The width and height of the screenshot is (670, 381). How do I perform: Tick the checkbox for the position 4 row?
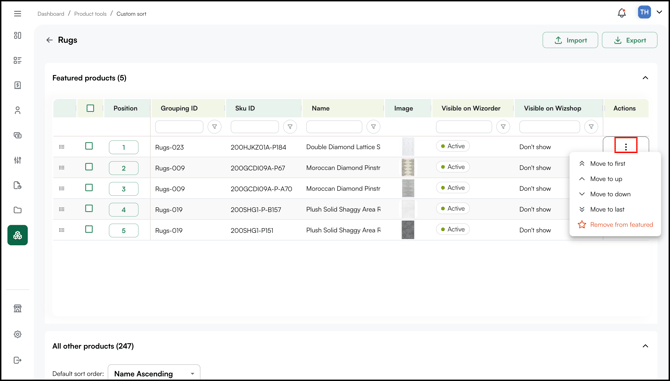click(89, 208)
